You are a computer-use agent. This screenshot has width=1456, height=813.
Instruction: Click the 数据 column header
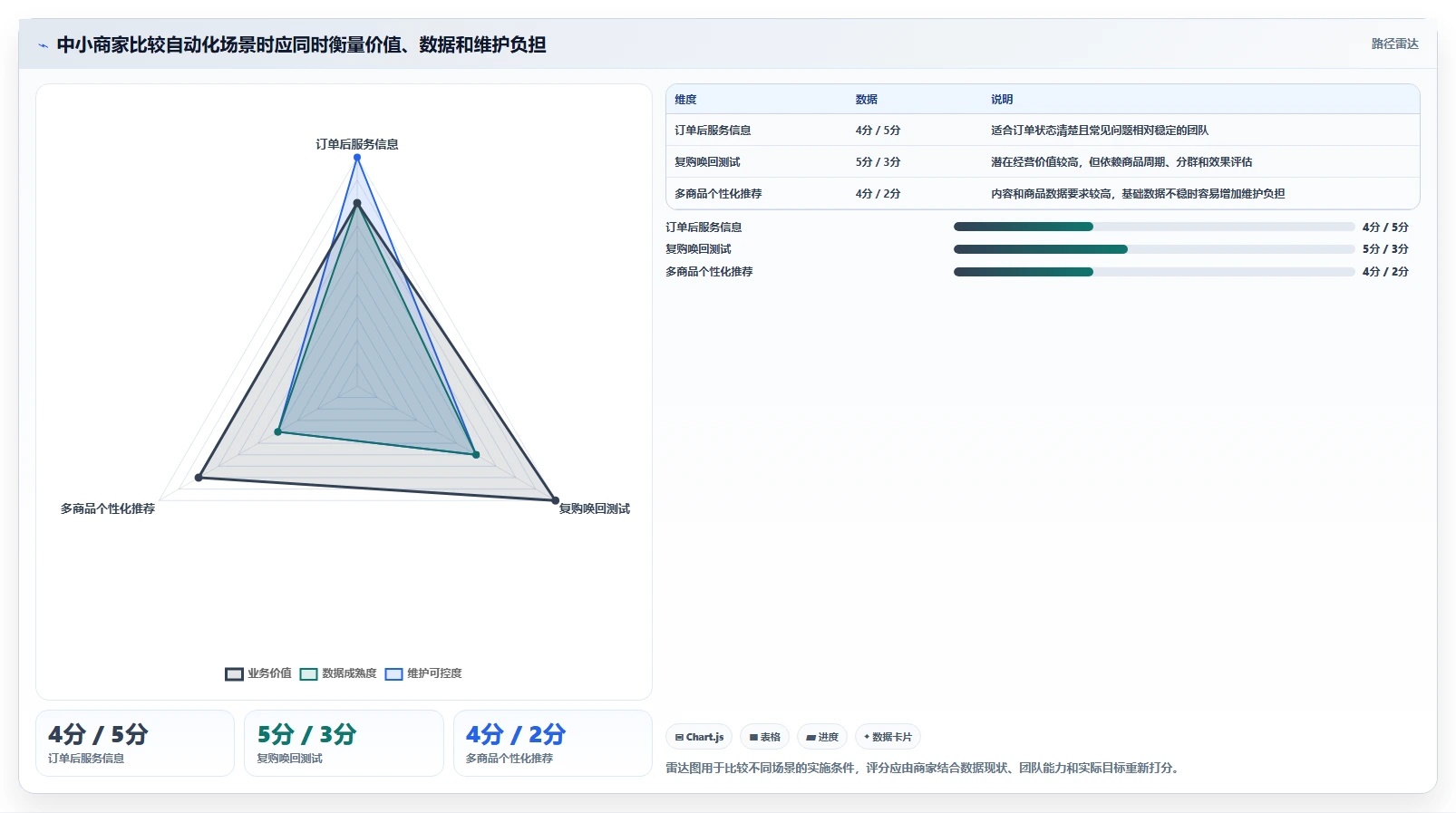tap(867, 100)
